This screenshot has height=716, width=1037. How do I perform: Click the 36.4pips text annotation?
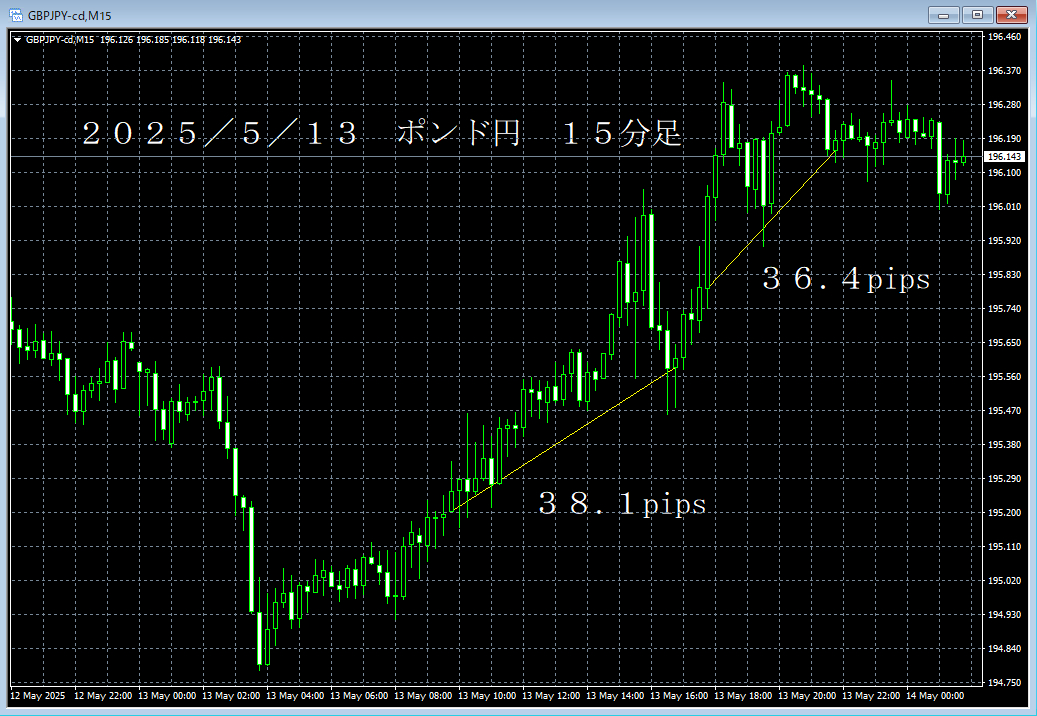tap(845, 280)
